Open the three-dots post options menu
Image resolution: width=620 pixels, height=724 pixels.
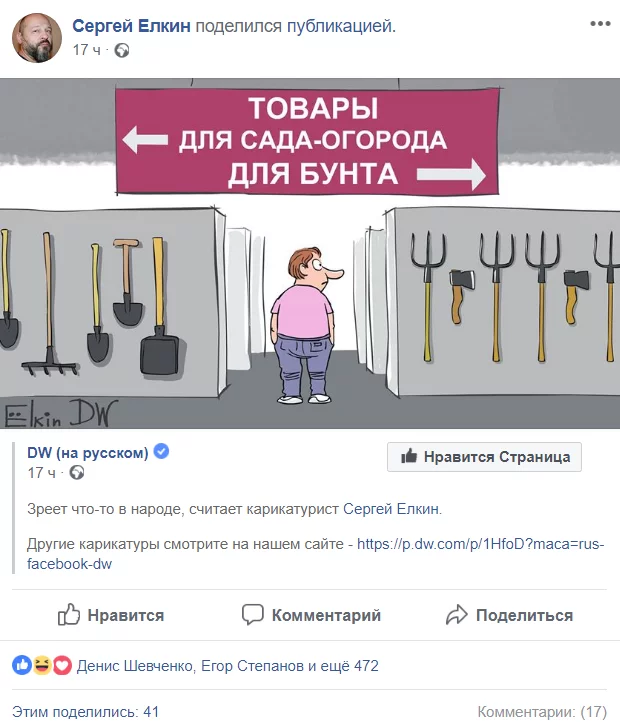(x=600, y=24)
